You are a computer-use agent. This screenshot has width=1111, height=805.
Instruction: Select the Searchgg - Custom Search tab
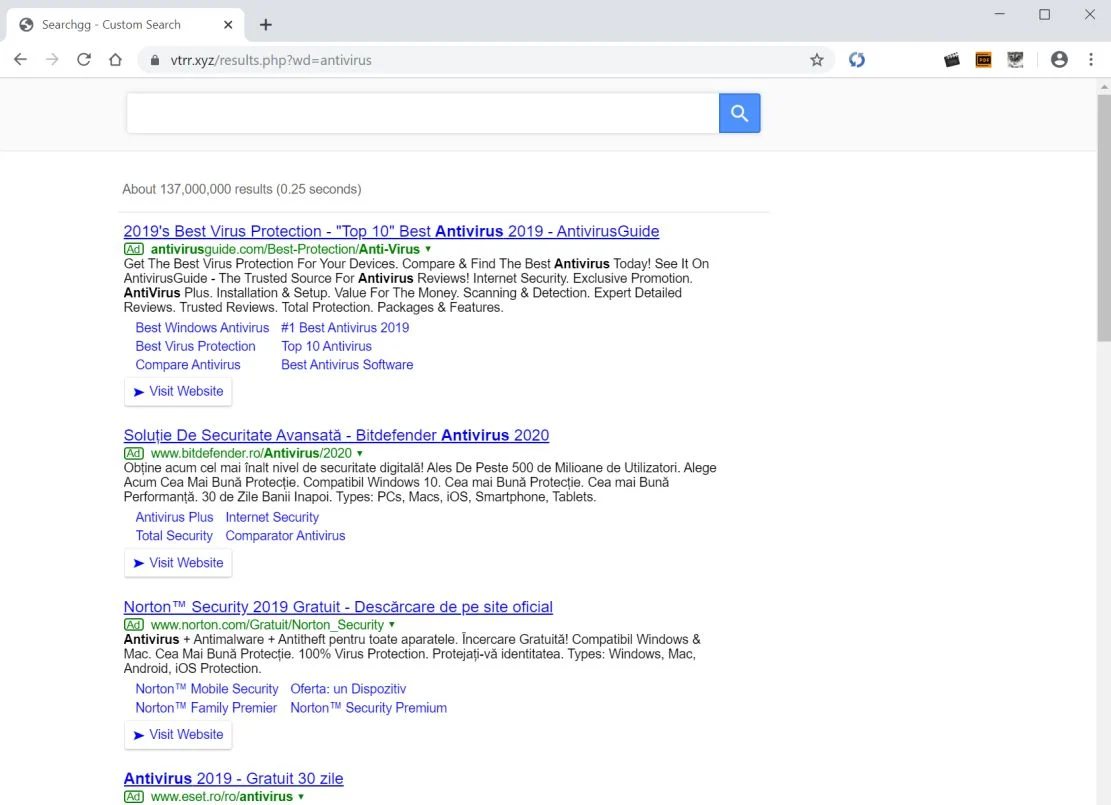(125, 25)
